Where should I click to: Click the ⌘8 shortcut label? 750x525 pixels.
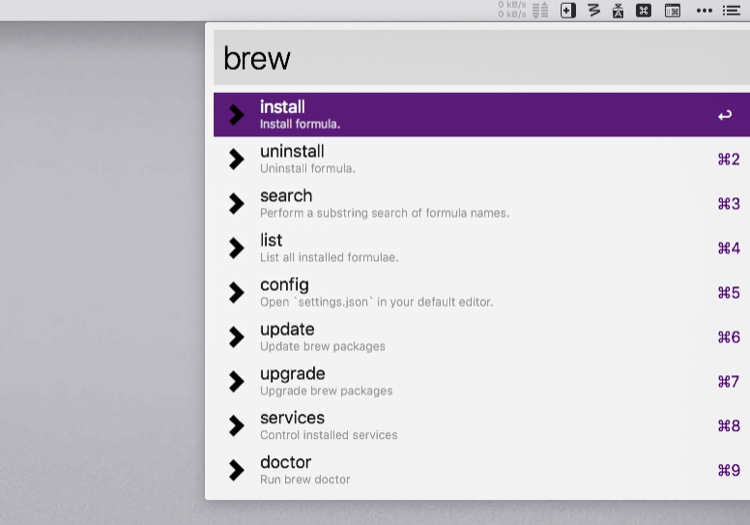click(x=729, y=426)
